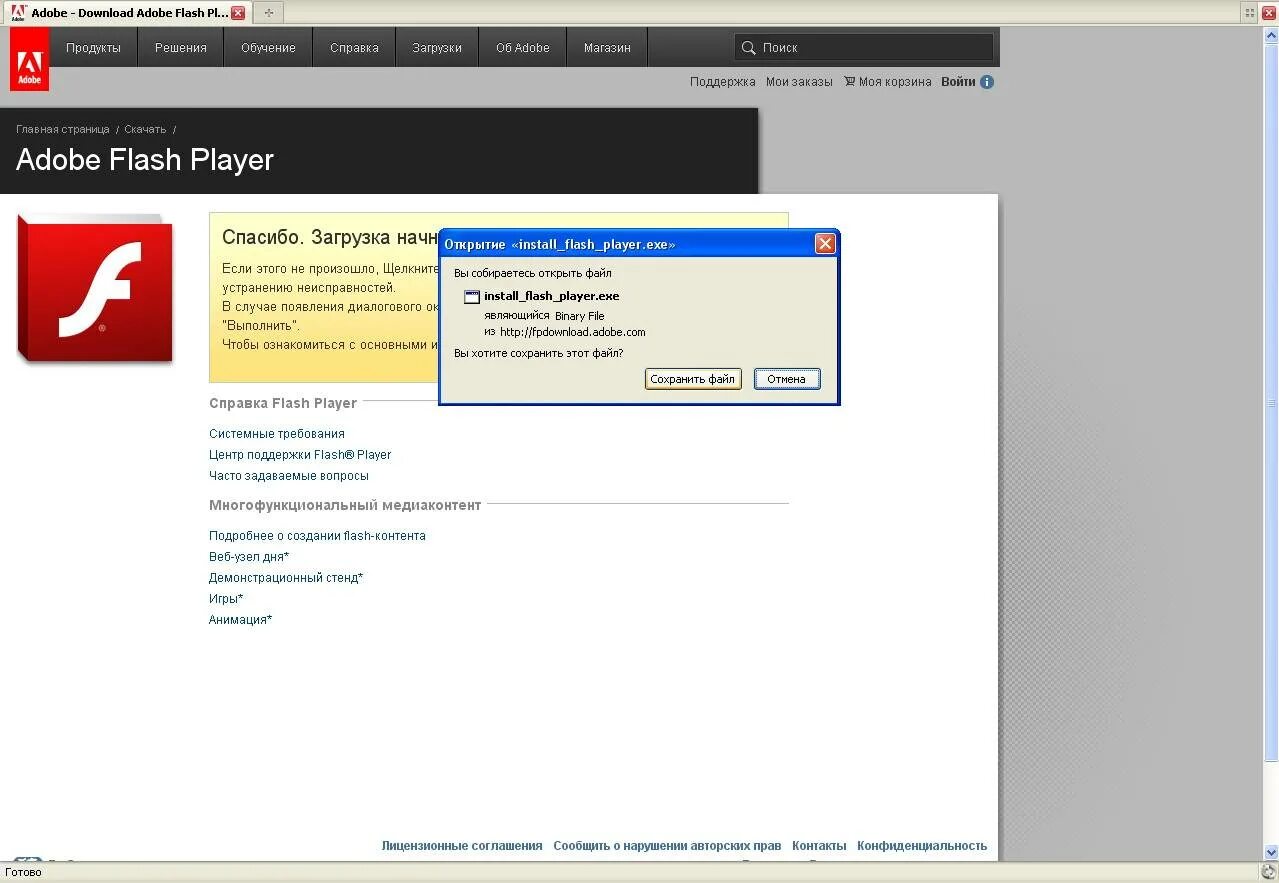The width and height of the screenshot is (1279, 883).
Task: Click the Adobe Flash Player page heading
Action: (x=145, y=160)
